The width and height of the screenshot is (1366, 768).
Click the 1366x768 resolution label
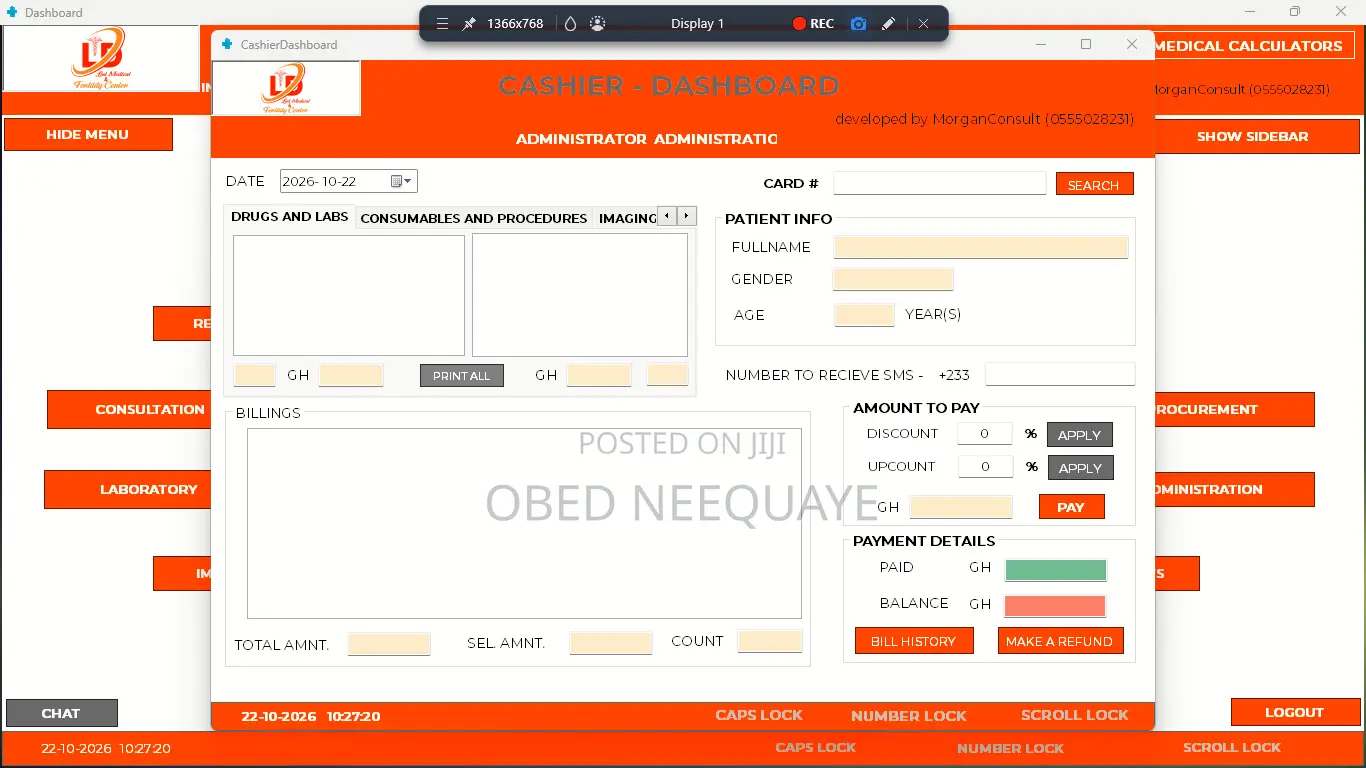(x=515, y=23)
